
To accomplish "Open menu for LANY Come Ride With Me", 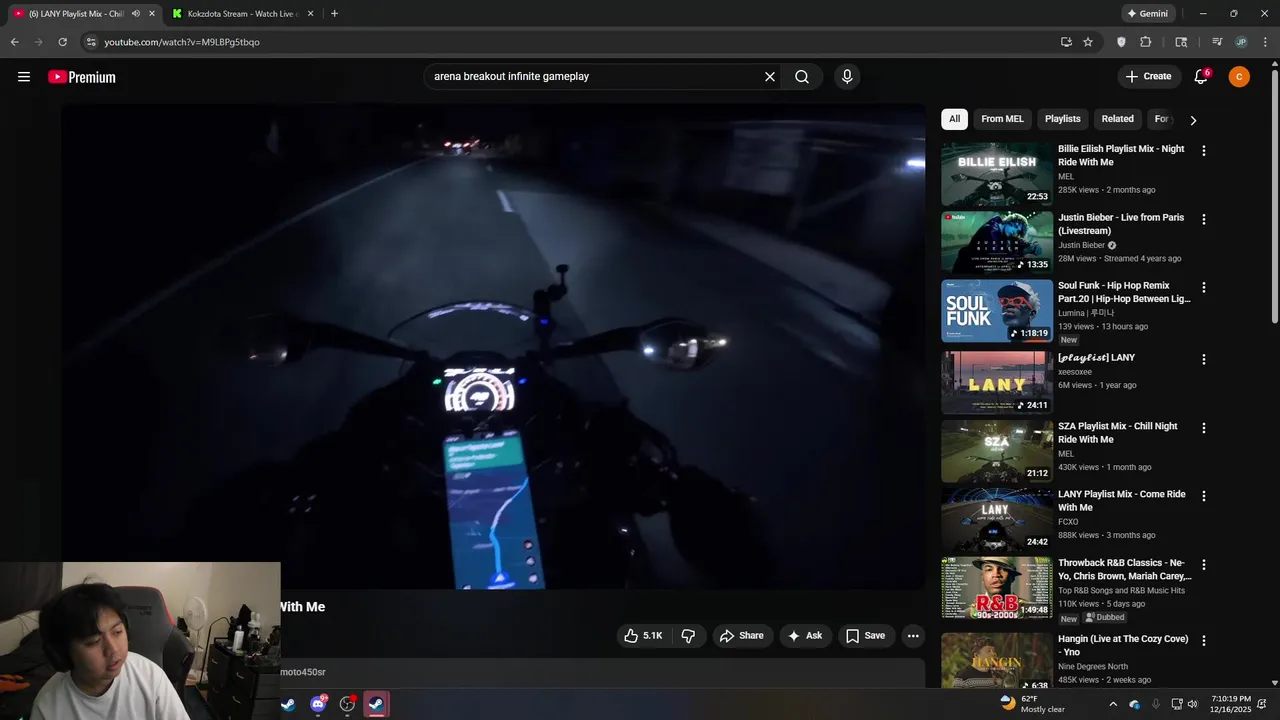I will tap(1203, 496).
